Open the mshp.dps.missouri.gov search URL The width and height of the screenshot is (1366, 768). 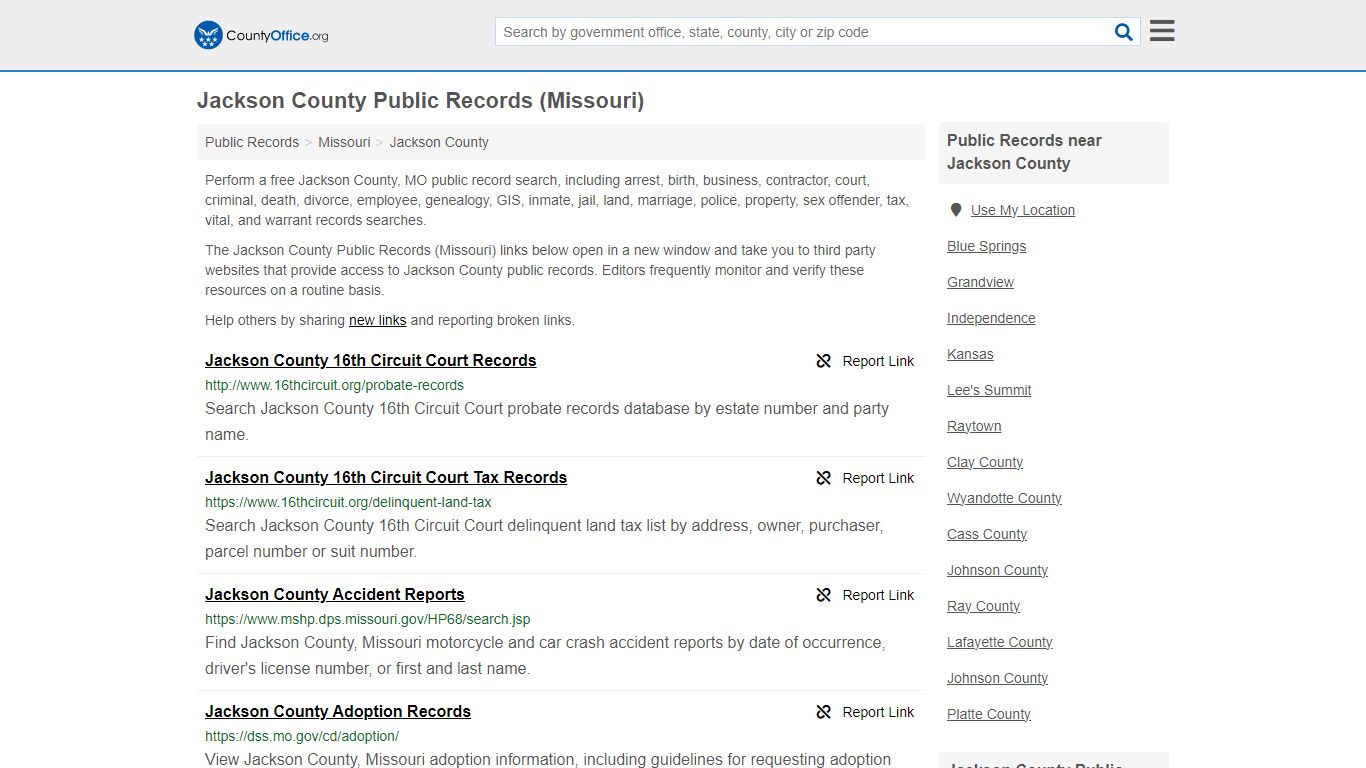(368, 619)
